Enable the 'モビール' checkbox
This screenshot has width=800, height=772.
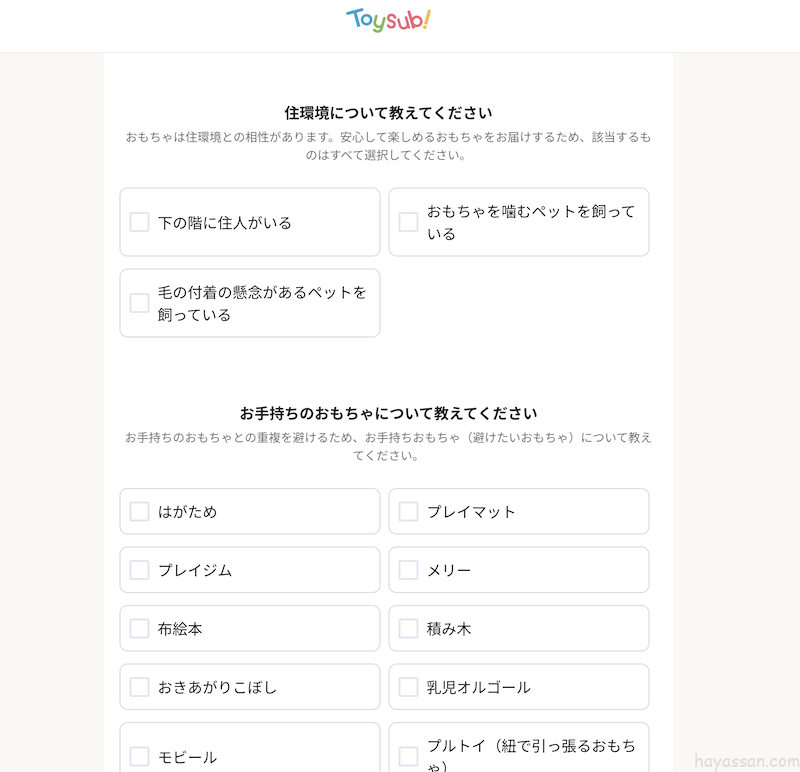pyautogui.click(x=140, y=756)
